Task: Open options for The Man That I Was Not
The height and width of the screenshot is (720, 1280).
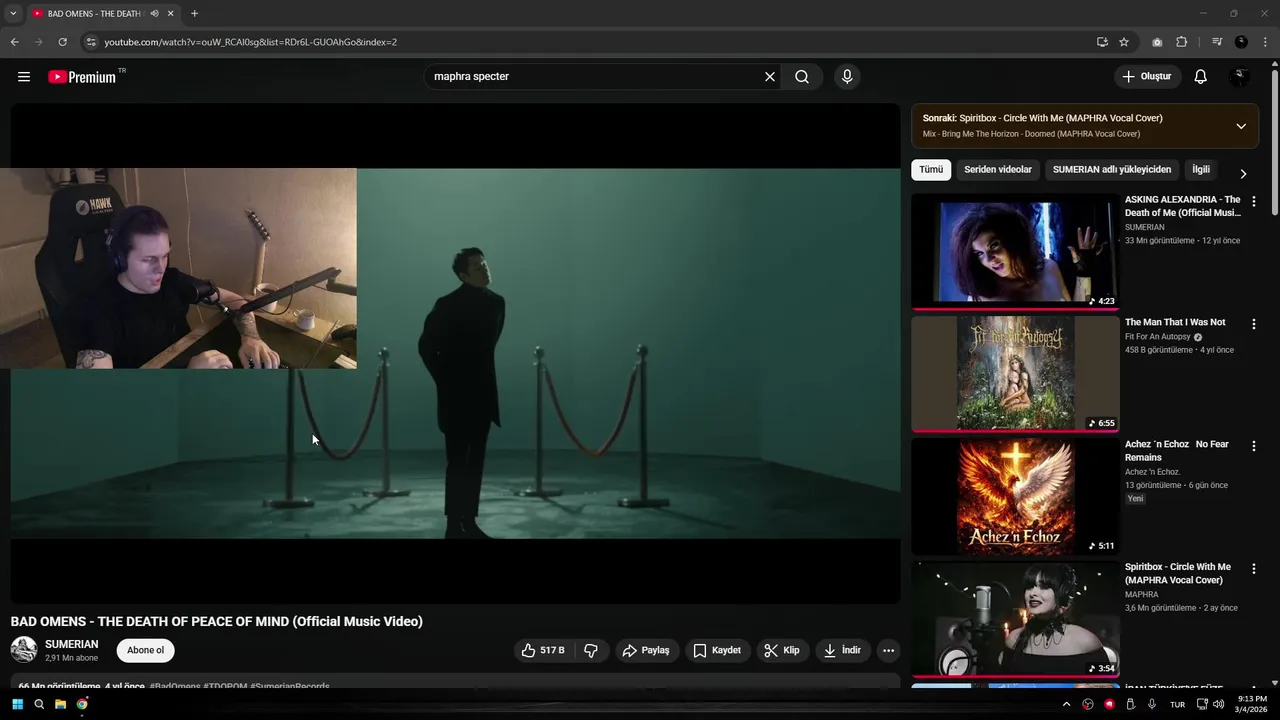Action: (x=1254, y=324)
